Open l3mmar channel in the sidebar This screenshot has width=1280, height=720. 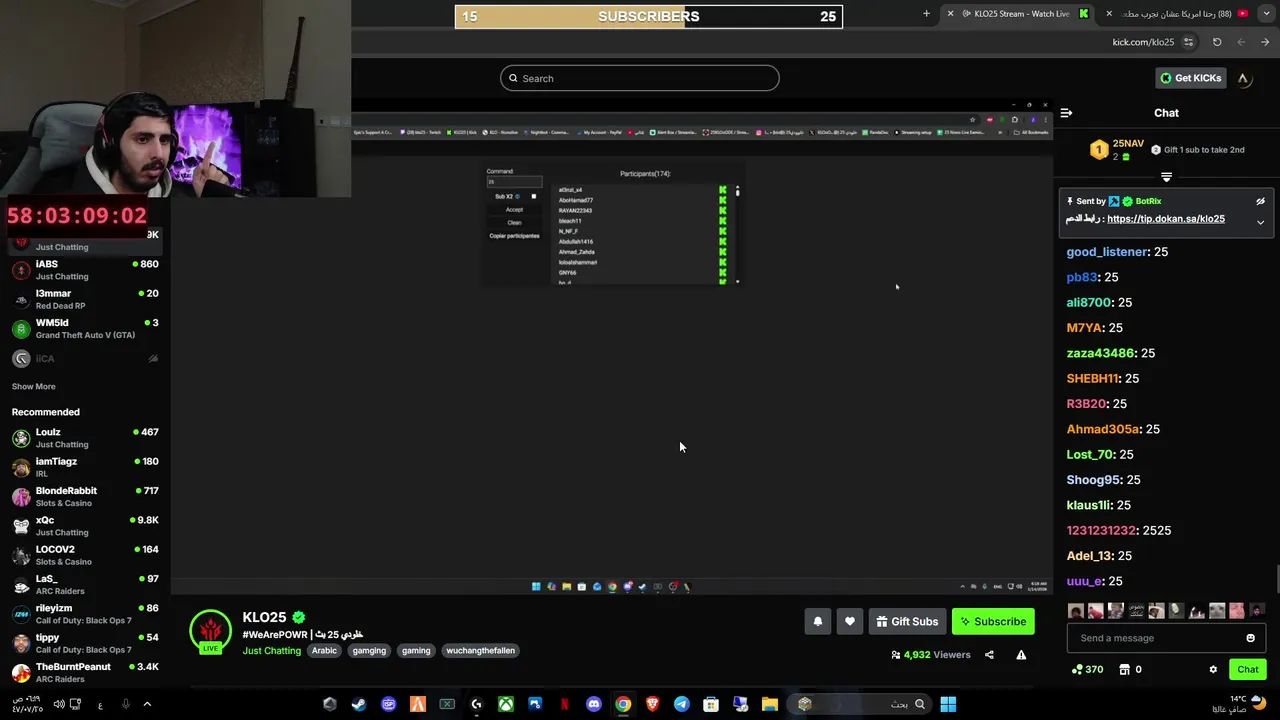[85, 299]
